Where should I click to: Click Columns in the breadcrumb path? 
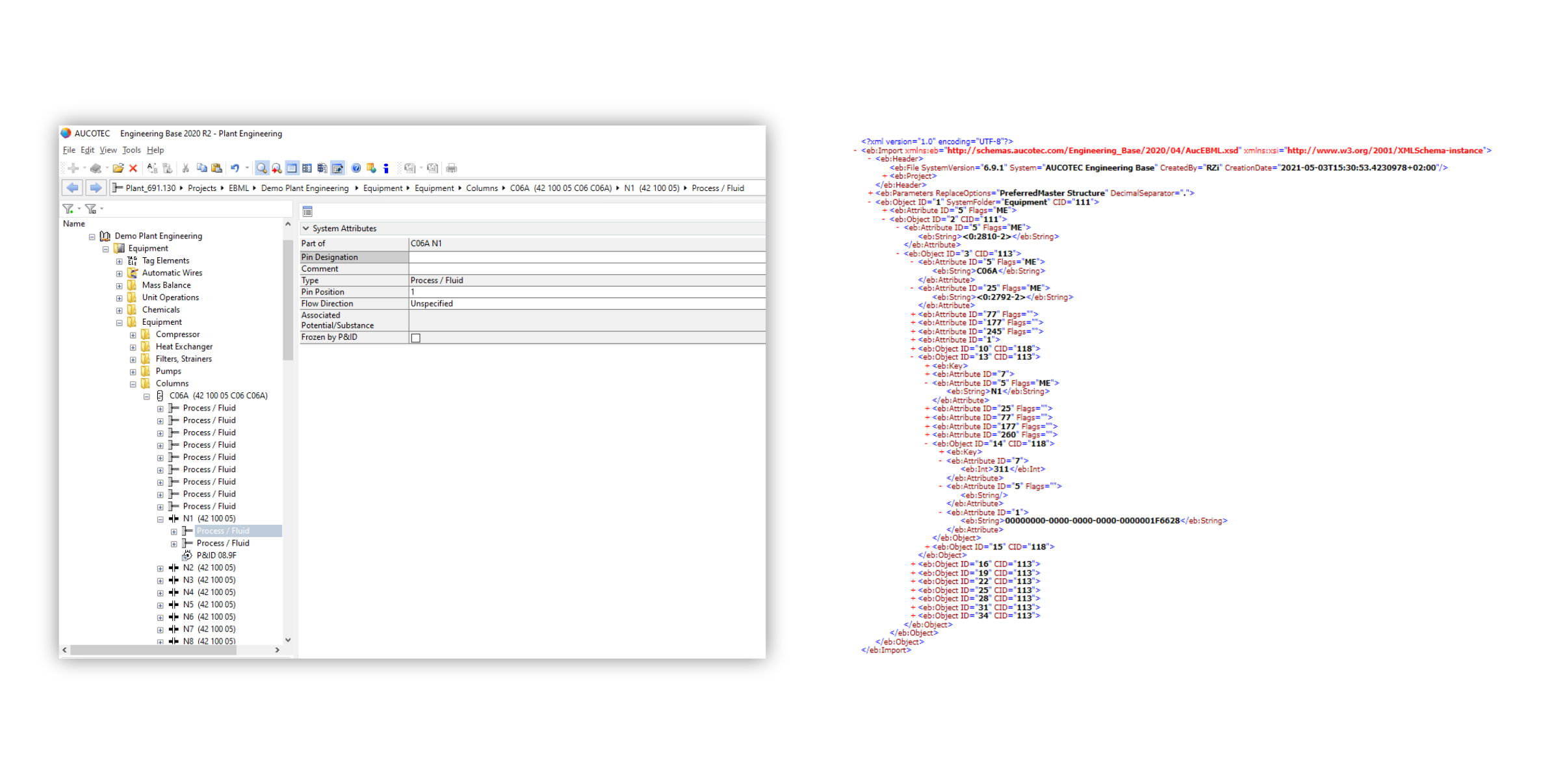pyautogui.click(x=482, y=188)
